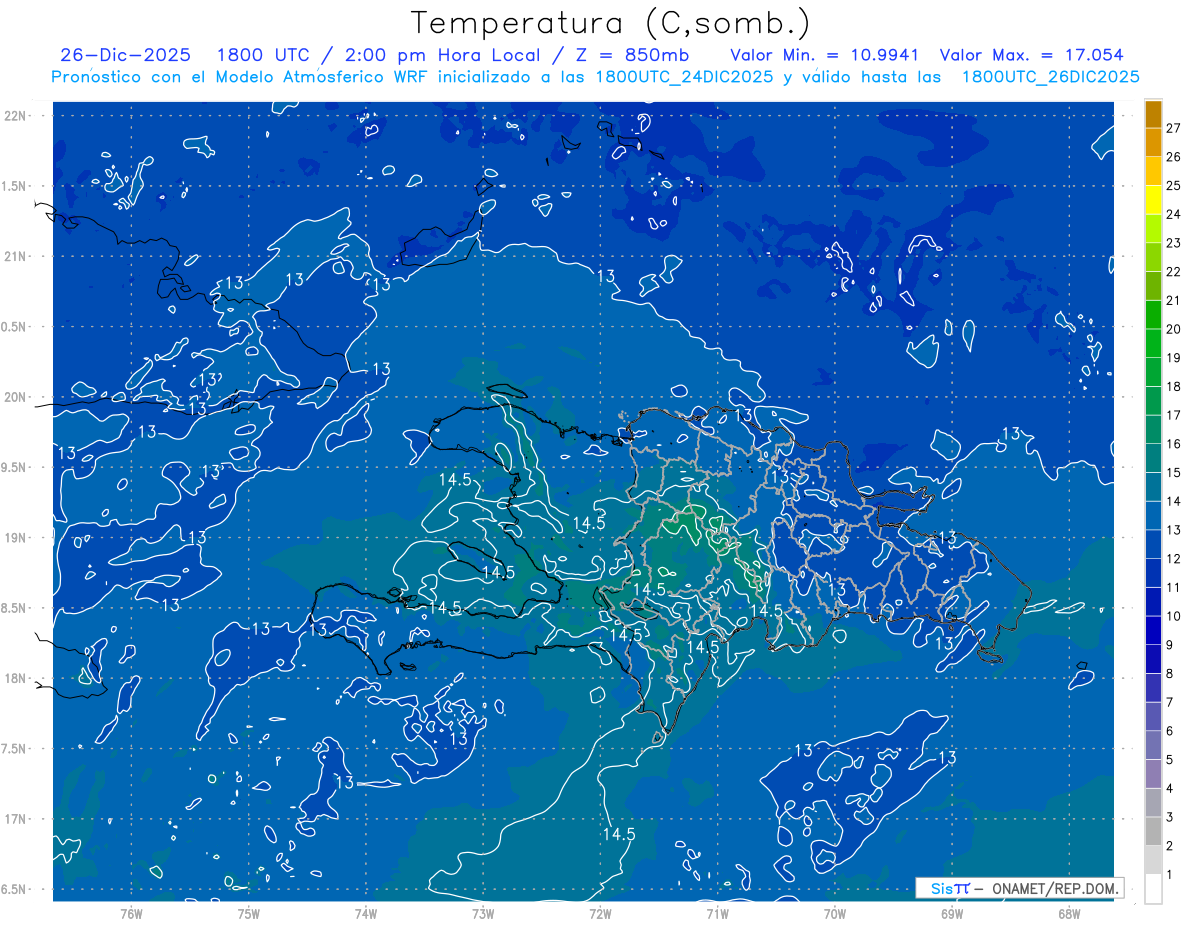Viewport: 1200px width, 927px height.
Task: Click the 'ONAMET/REP.DOM.' credit label
Action: point(1054,888)
